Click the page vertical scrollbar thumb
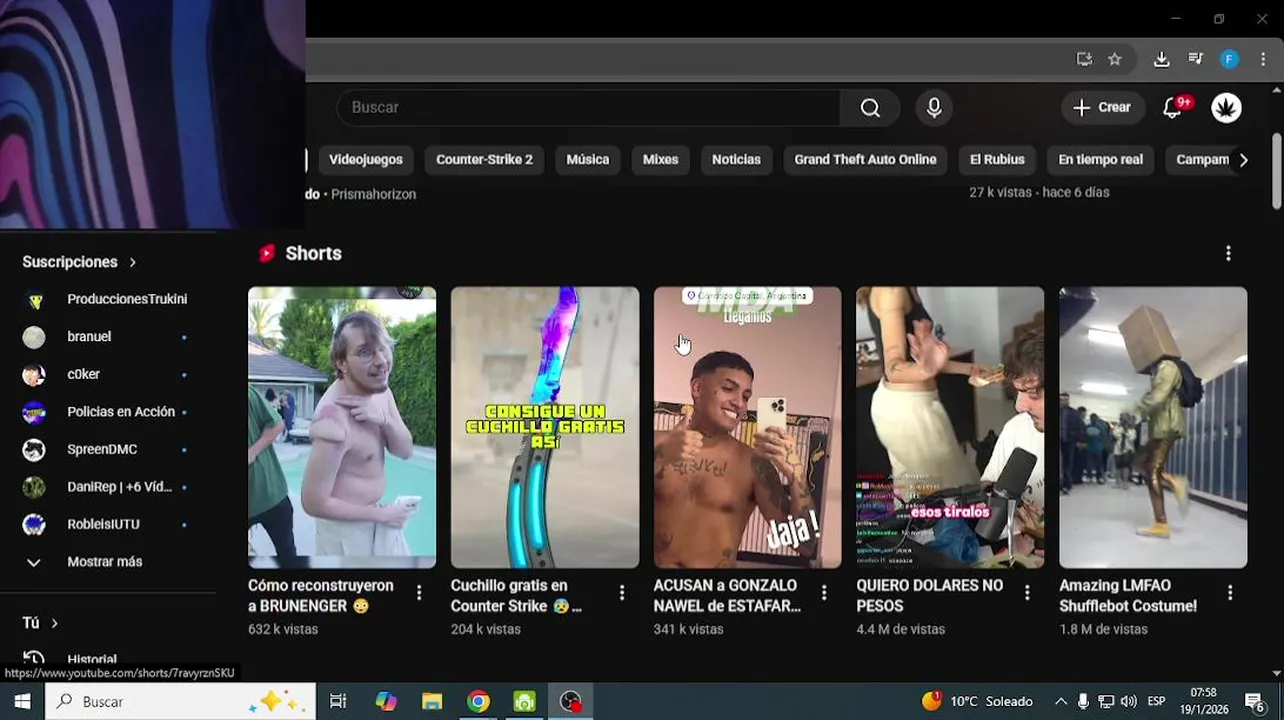The height and width of the screenshot is (720, 1284). click(1276, 171)
